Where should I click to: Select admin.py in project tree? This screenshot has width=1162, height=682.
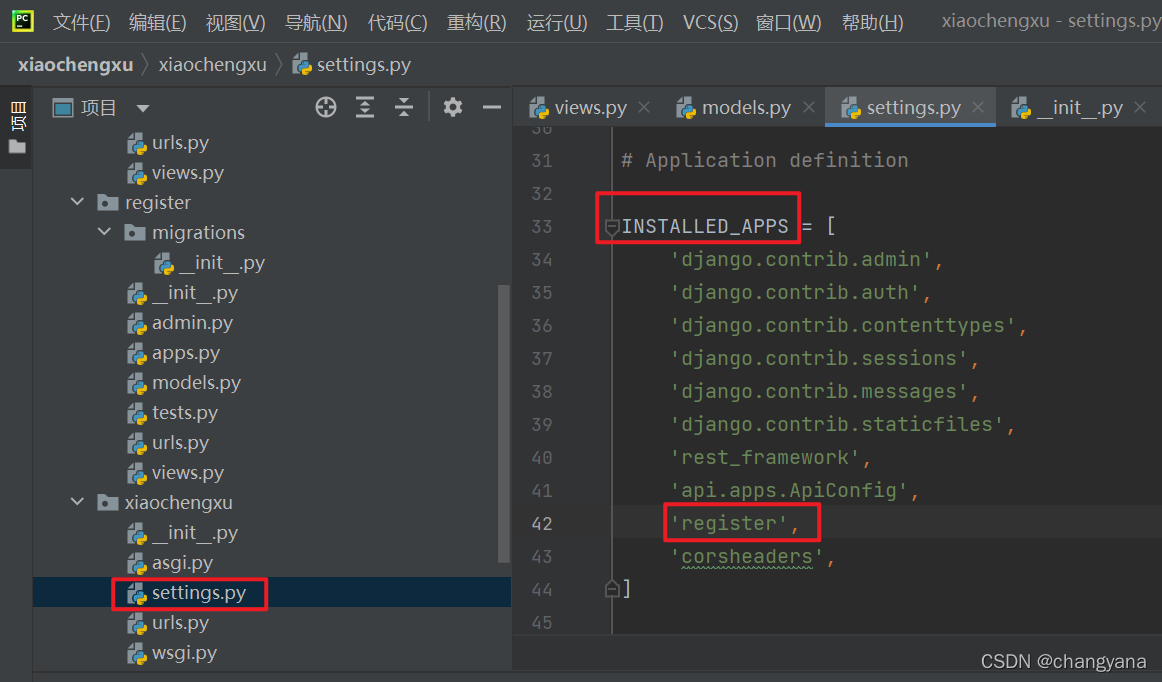coord(180,322)
